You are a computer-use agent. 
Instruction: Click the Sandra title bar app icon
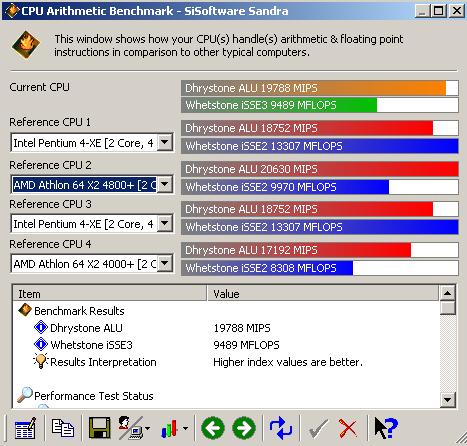(x=12, y=11)
